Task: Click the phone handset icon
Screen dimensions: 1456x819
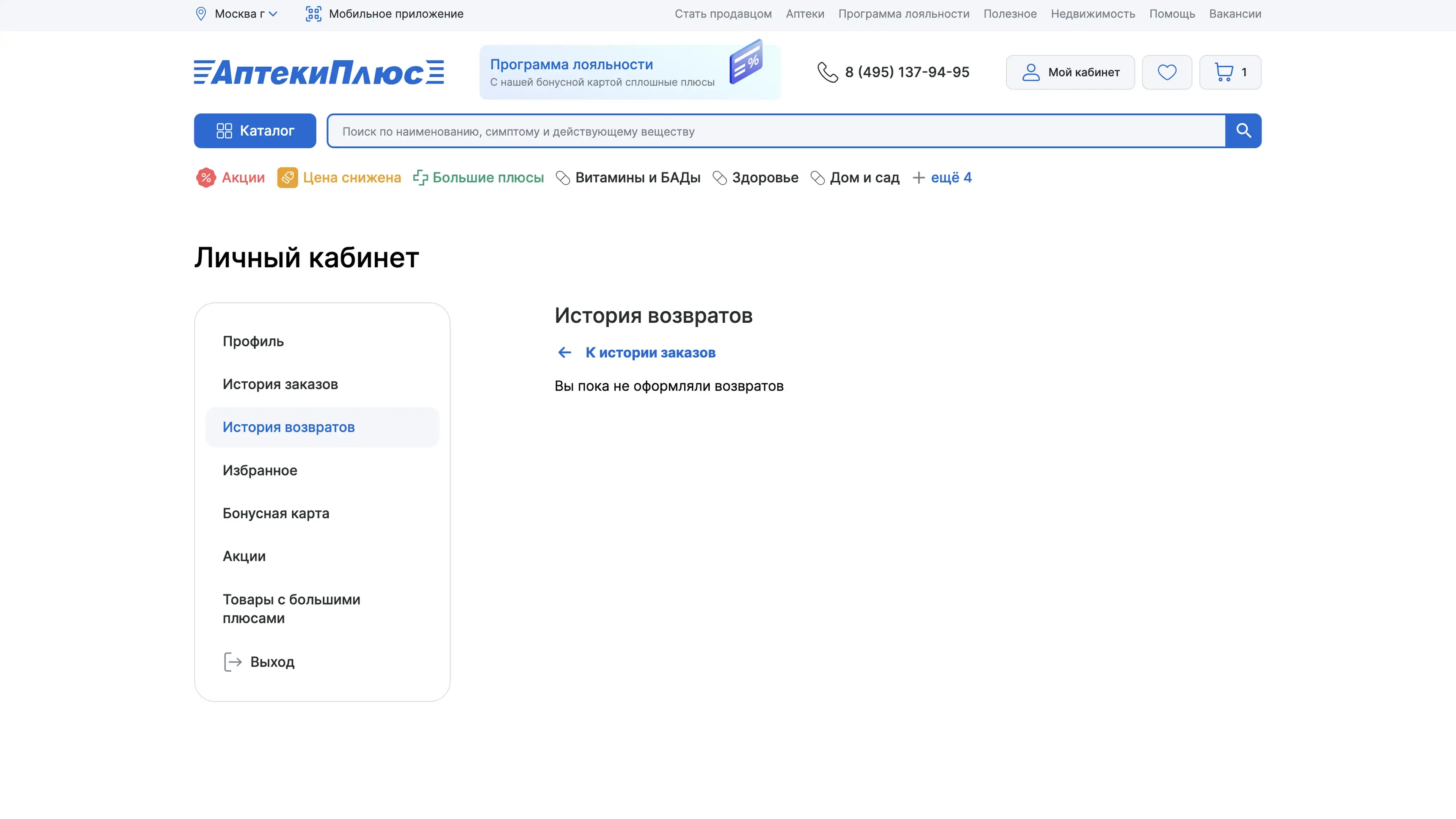Action: pos(827,72)
